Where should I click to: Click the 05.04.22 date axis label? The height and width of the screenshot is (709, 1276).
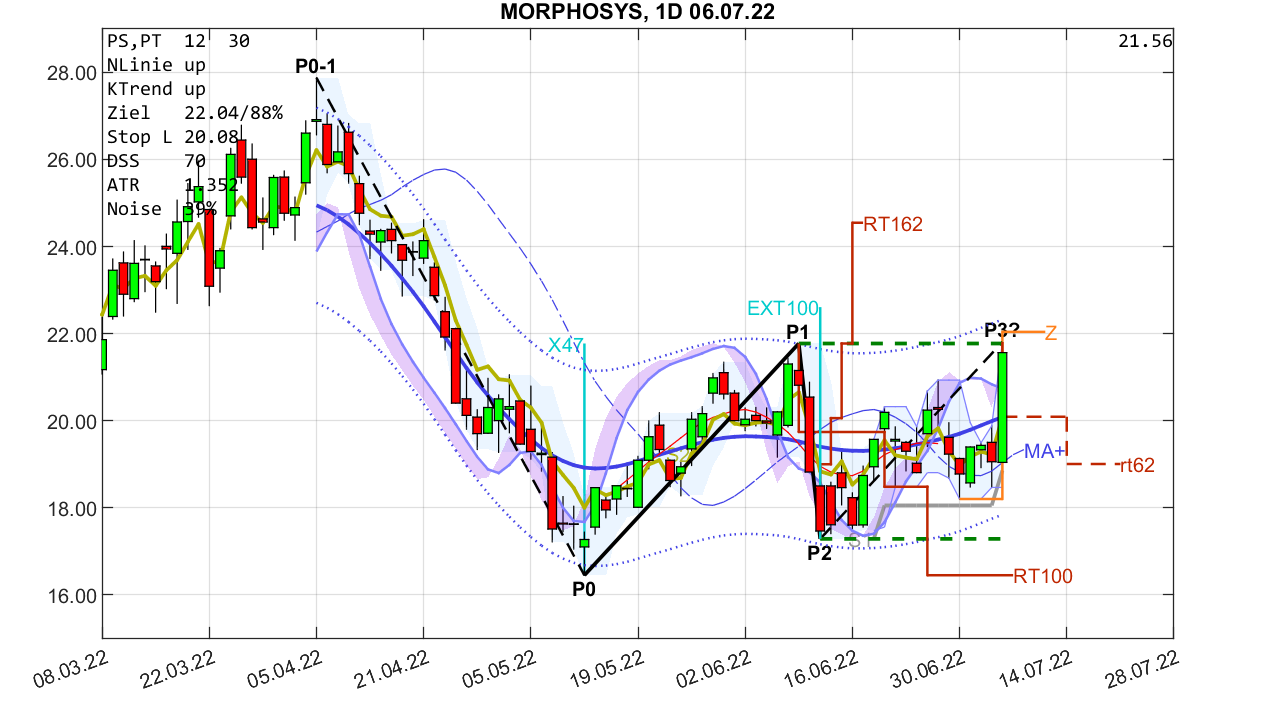(282, 668)
